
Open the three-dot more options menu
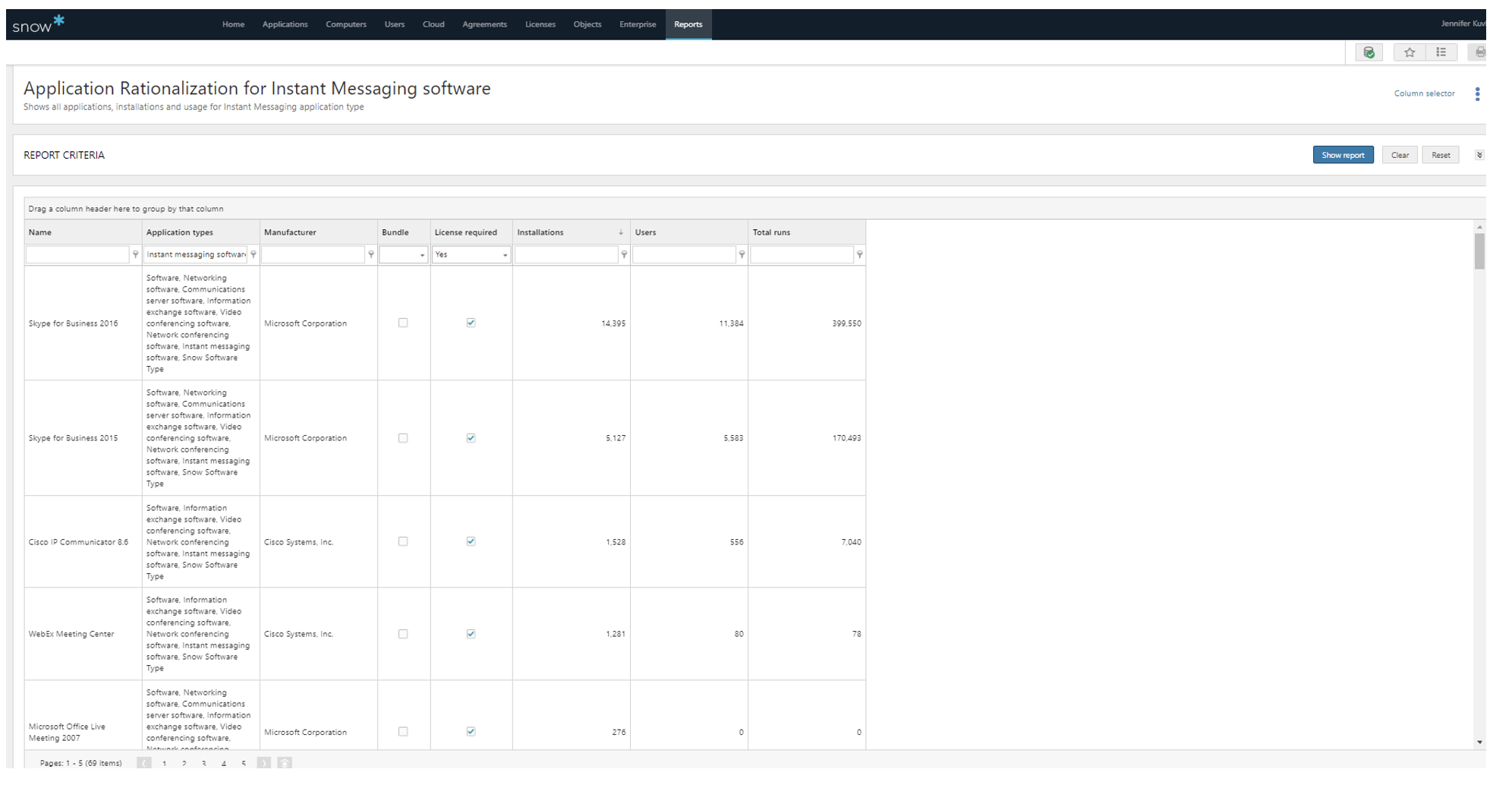[x=1477, y=94]
